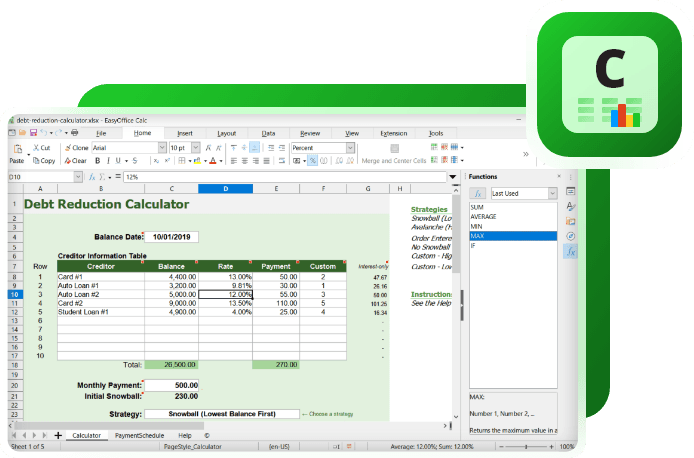This screenshot has height=458, width=694.
Task: Toggle italic formatting
Action: pyautogui.click(x=110, y=160)
